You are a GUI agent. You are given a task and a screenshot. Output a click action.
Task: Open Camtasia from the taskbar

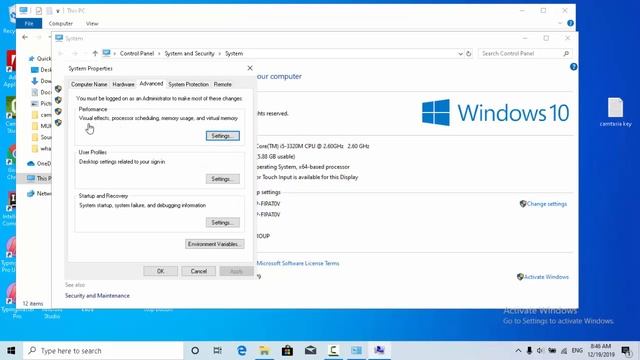[x=333, y=351]
